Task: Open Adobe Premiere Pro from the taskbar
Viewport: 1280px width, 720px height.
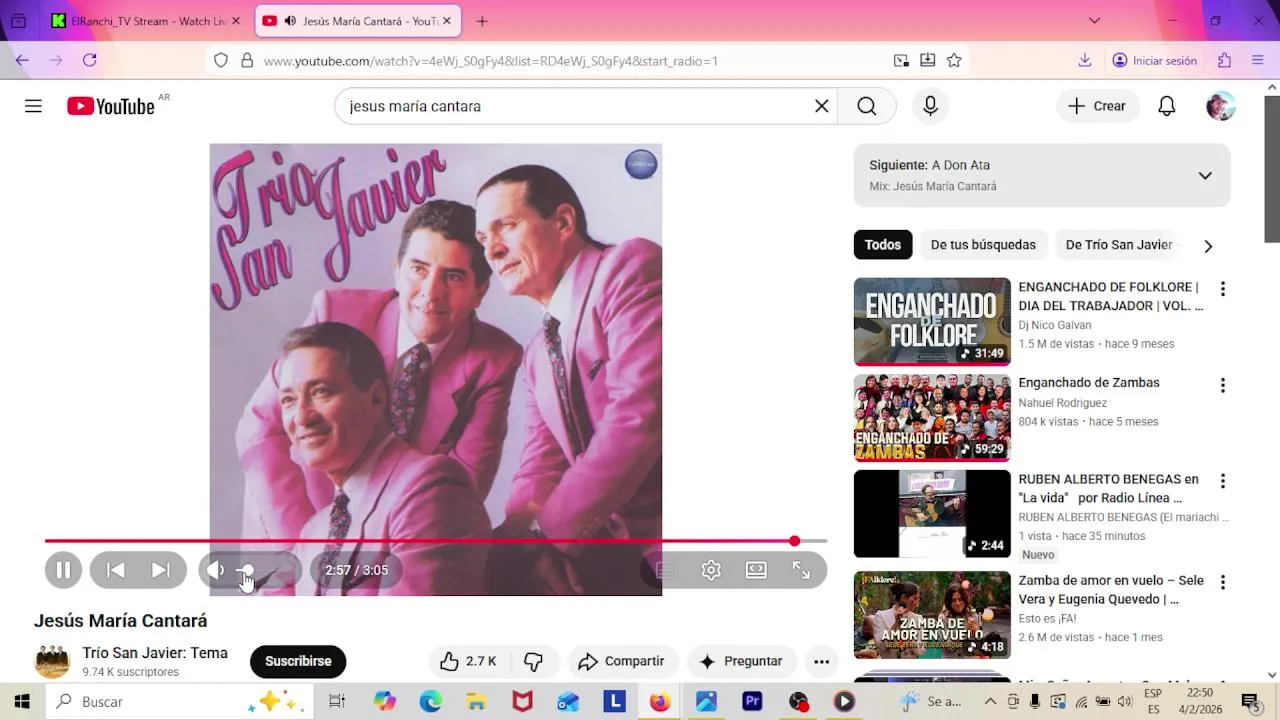Action: (x=752, y=701)
